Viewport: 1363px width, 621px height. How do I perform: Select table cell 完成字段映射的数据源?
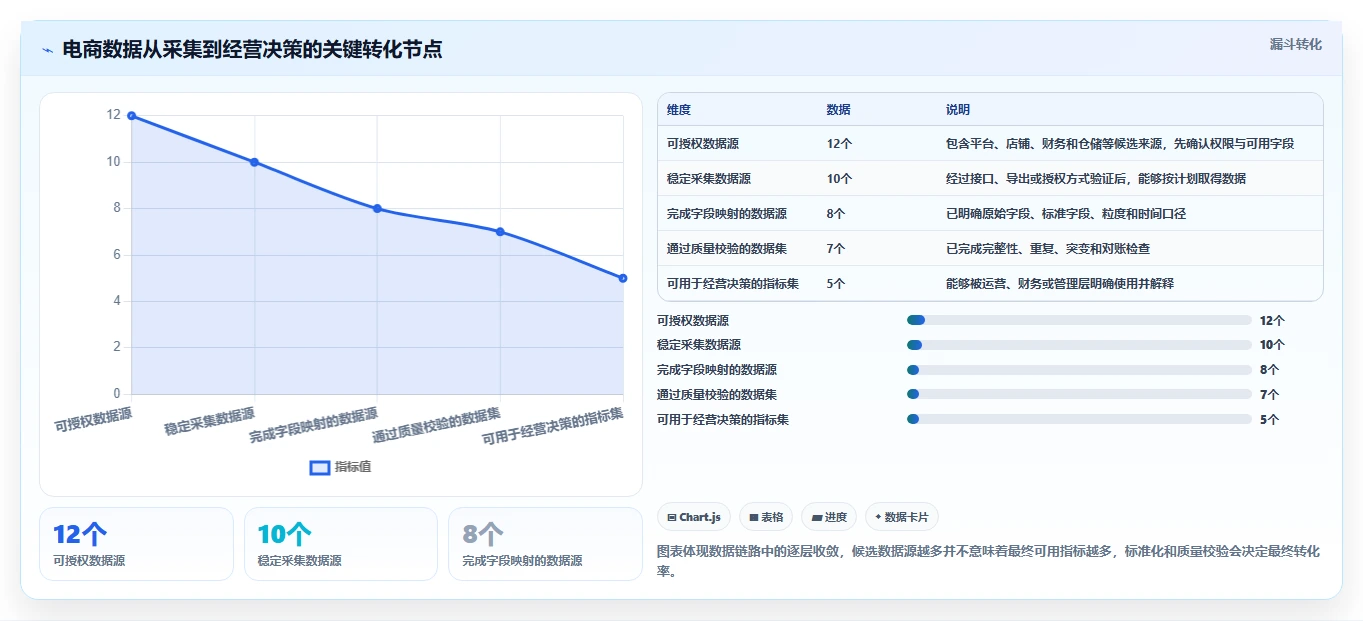[727, 214]
